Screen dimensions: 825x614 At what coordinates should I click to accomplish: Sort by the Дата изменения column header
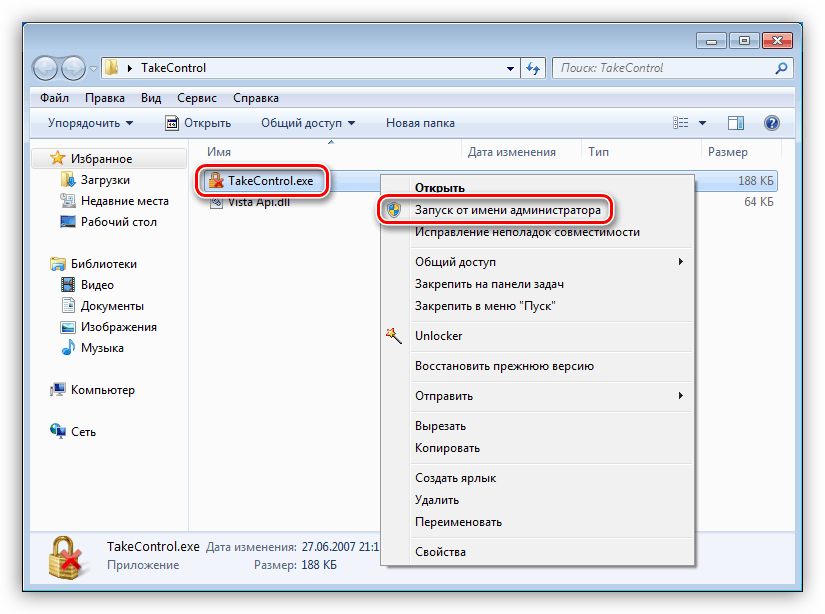(x=511, y=152)
